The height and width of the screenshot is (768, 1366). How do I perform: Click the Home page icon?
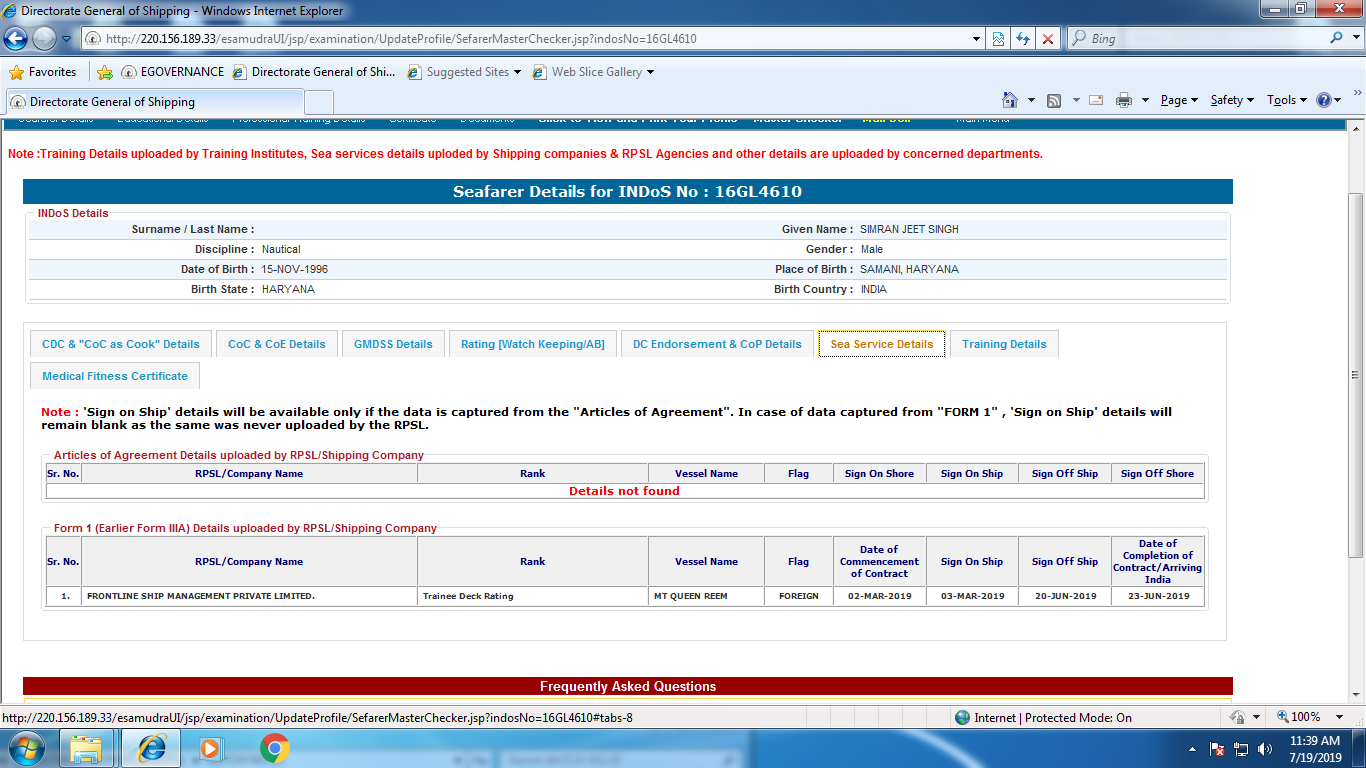click(1010, 100)
